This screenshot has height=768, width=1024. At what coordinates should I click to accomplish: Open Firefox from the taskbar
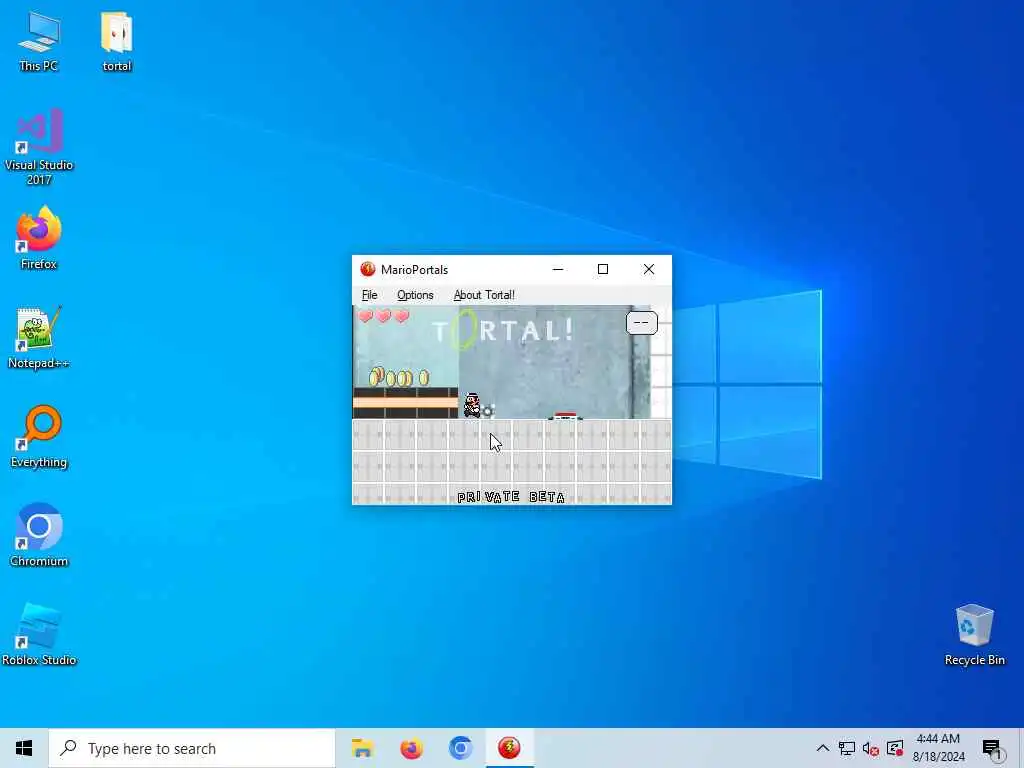pos(411,748)
